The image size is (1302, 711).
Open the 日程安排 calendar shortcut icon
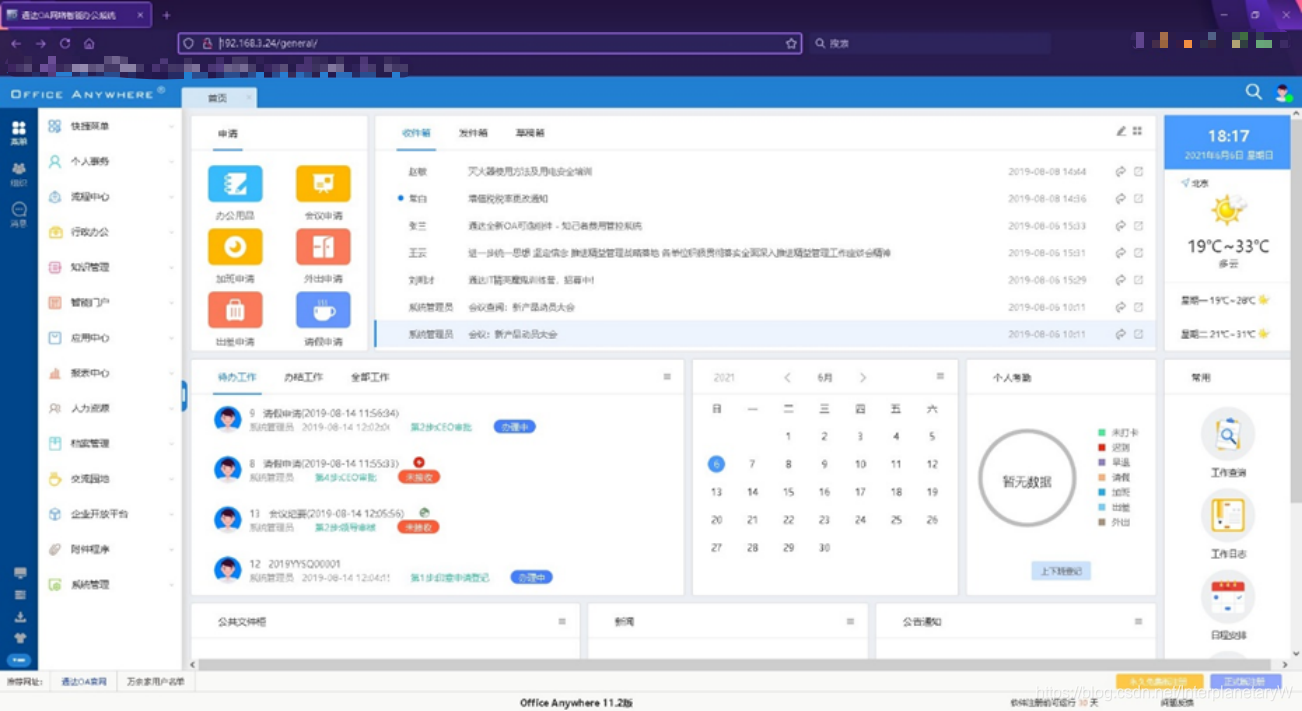click(1227, 597)
